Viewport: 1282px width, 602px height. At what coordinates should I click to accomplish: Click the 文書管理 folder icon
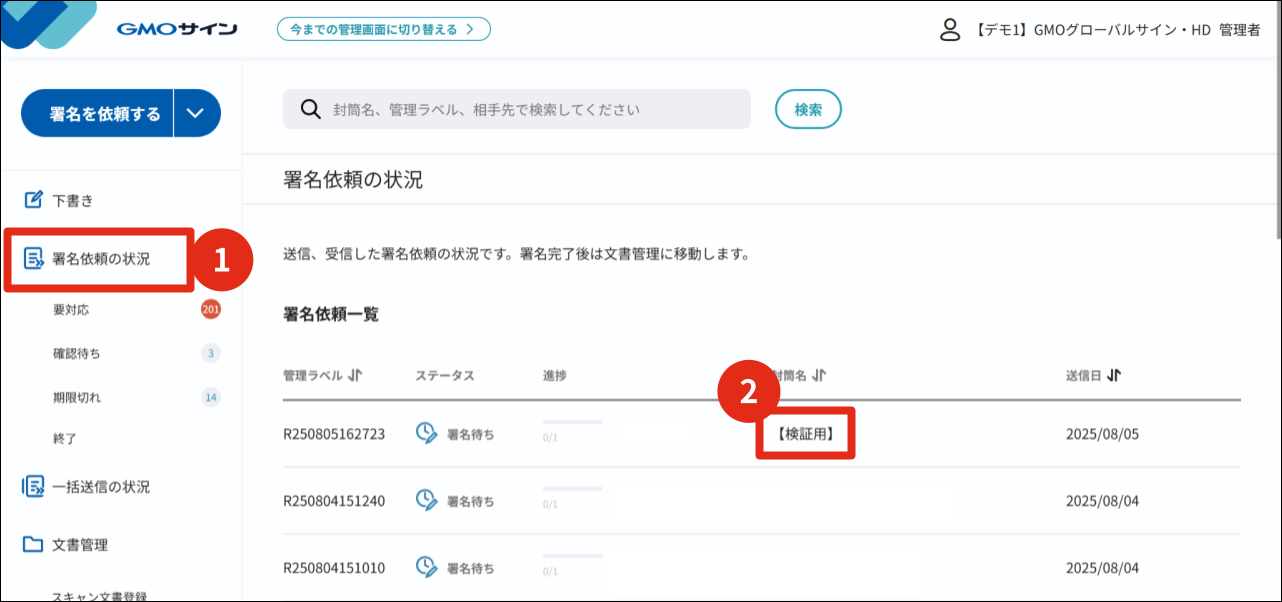(x=34, y=545)
